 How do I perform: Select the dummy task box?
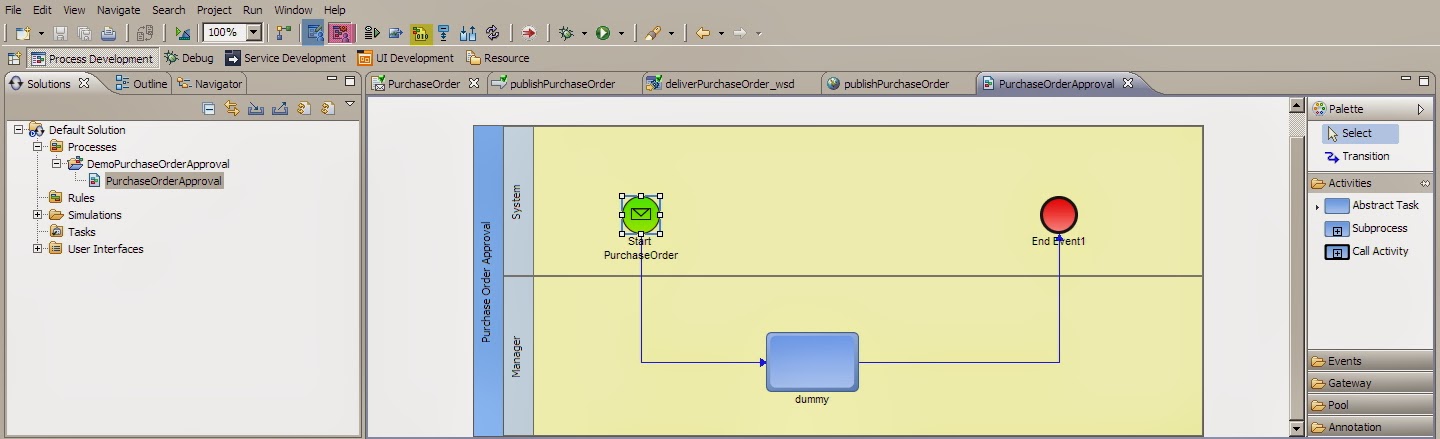(812, 362)
